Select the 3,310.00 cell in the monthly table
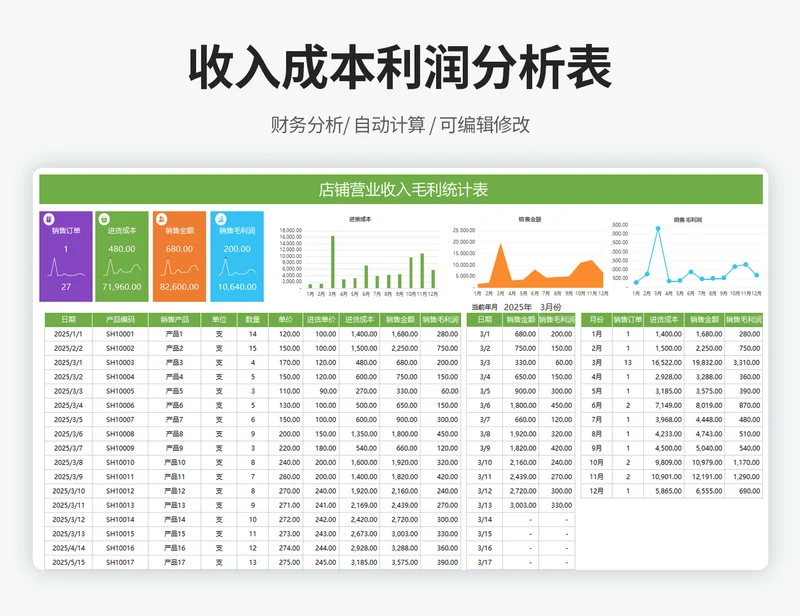The height and width of the screenshot is (616, 800). pyautogui.click(x=744, y=363)
